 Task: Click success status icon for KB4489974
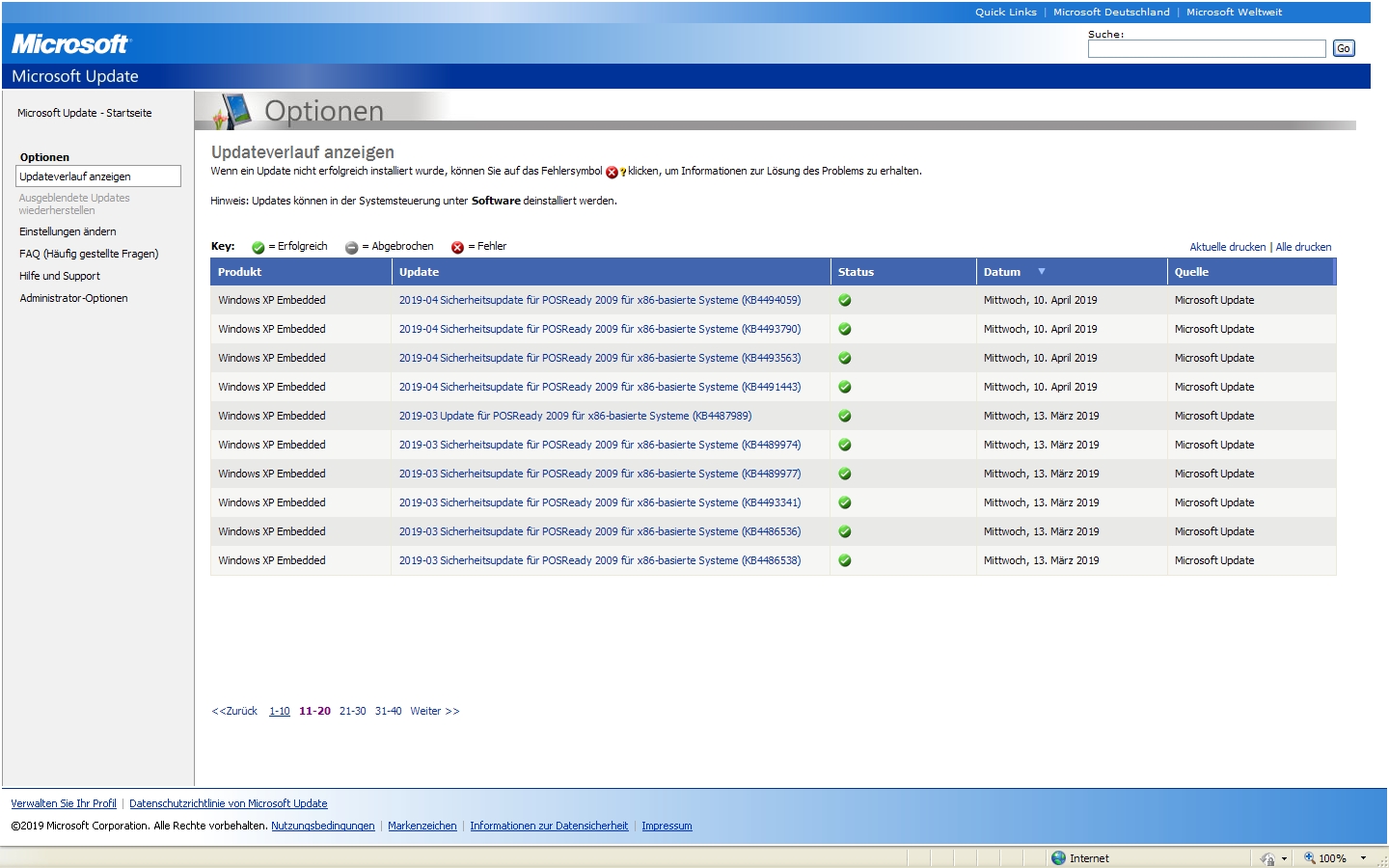point(845,445)
